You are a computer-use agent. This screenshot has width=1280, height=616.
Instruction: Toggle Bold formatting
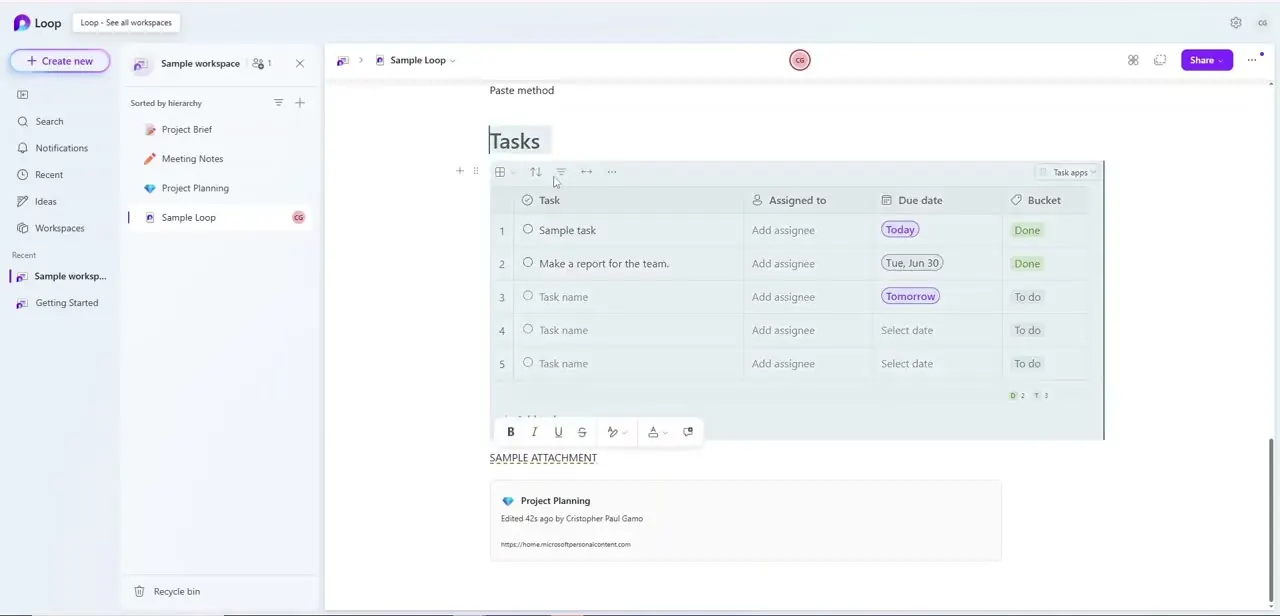pyautogui.click(x=510, y=432)
